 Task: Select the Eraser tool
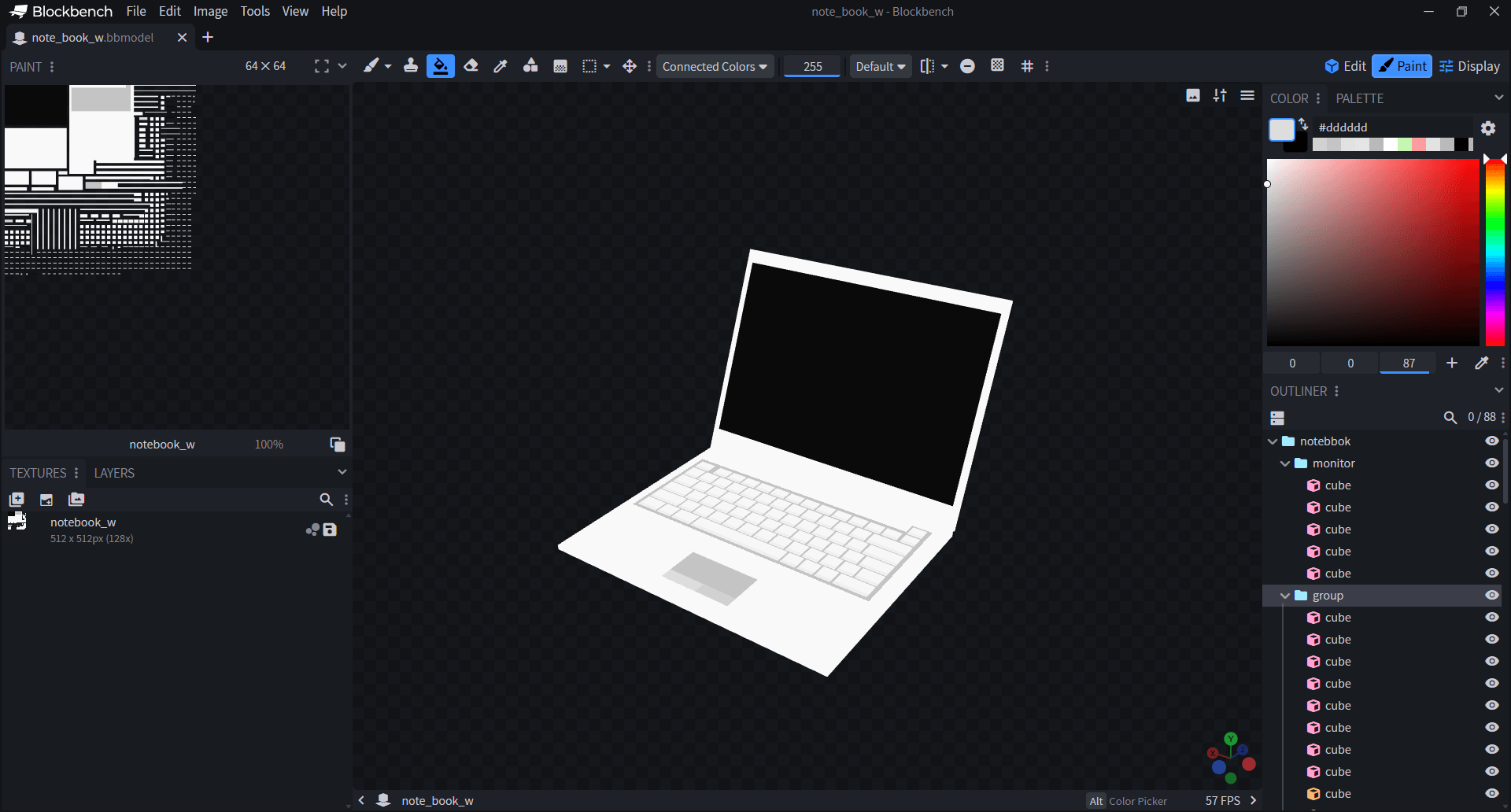click(x=471, y=66)
